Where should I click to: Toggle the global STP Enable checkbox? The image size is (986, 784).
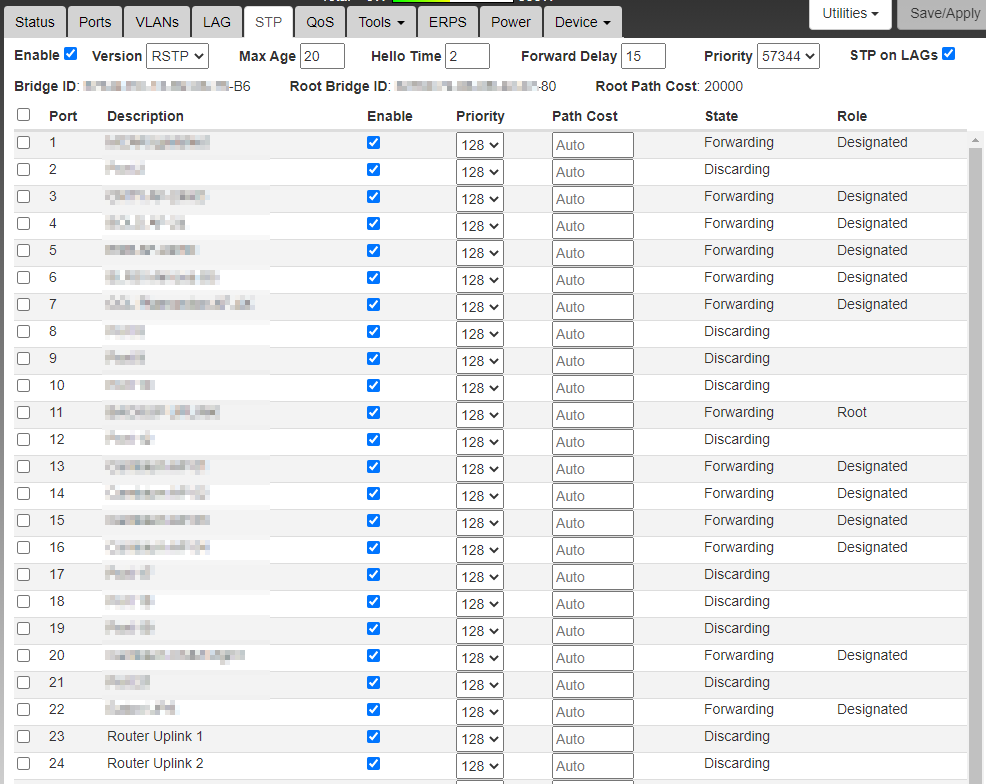70,54
